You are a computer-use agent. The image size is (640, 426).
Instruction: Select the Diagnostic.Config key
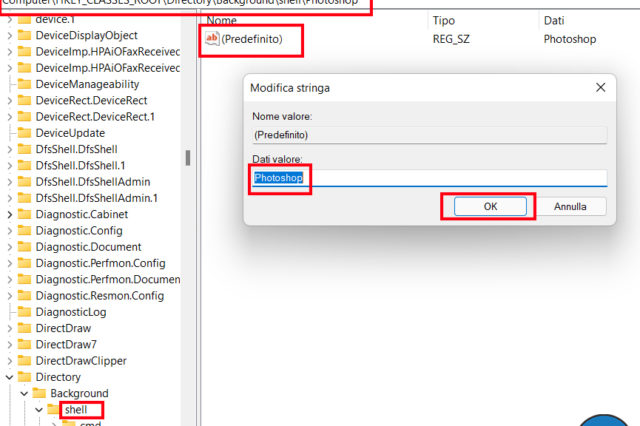79,231
